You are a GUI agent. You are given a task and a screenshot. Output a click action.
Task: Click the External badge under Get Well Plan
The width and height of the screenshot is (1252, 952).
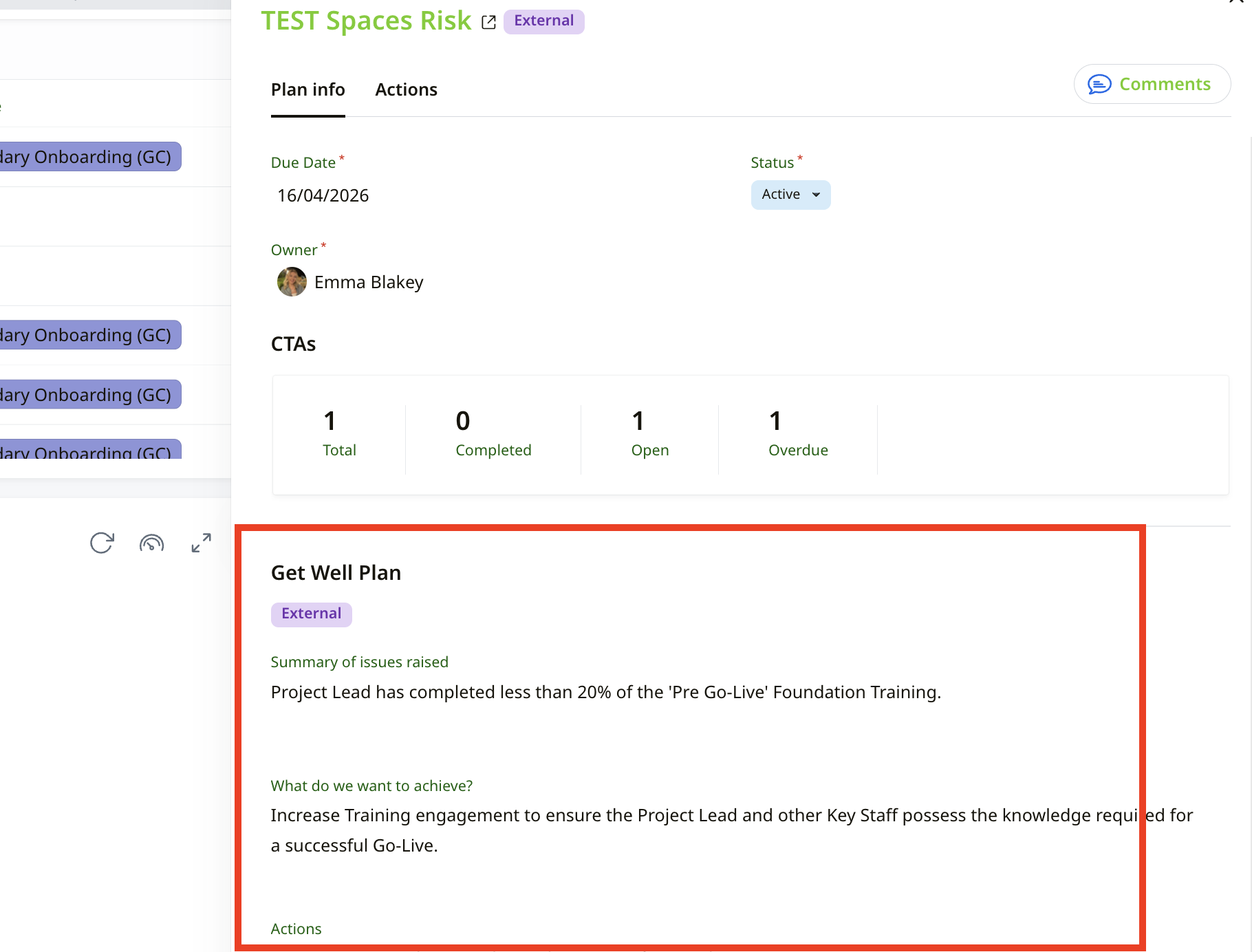pyautogui.click(x=311, y=614)
